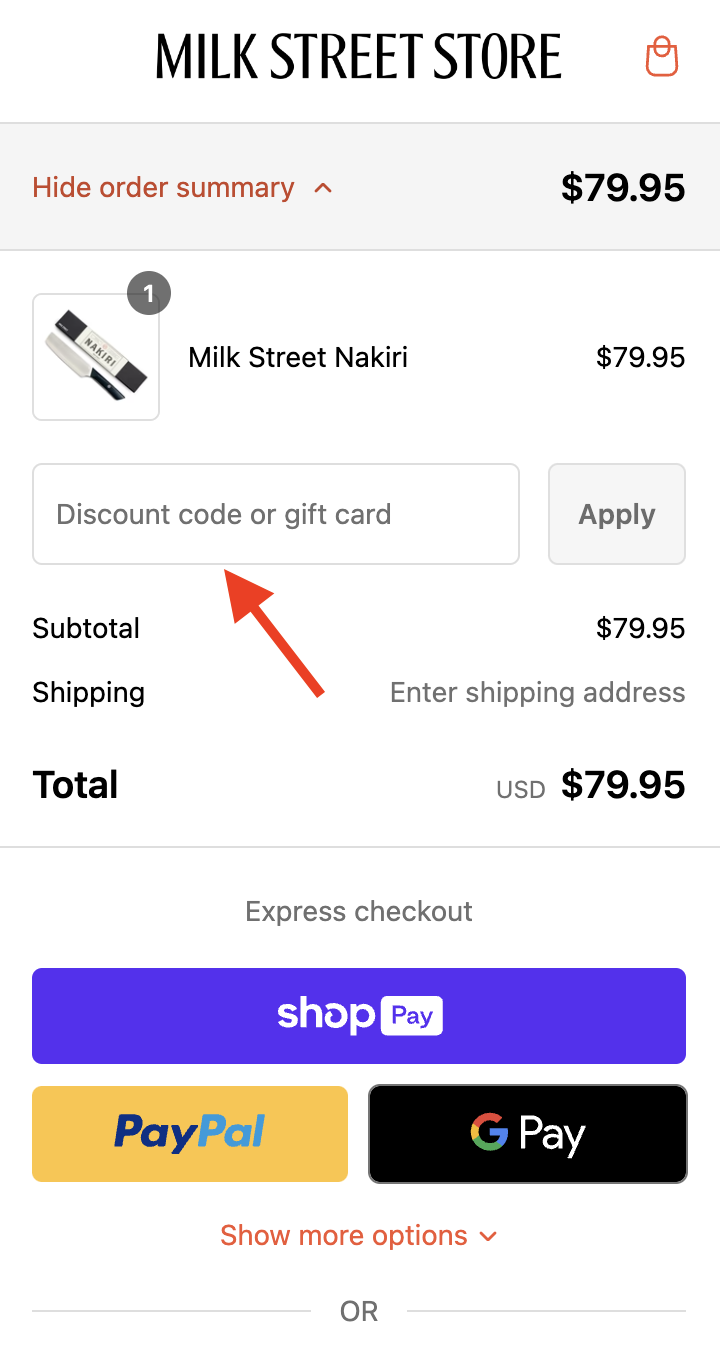Click the quantity badge on the product image

149,294
